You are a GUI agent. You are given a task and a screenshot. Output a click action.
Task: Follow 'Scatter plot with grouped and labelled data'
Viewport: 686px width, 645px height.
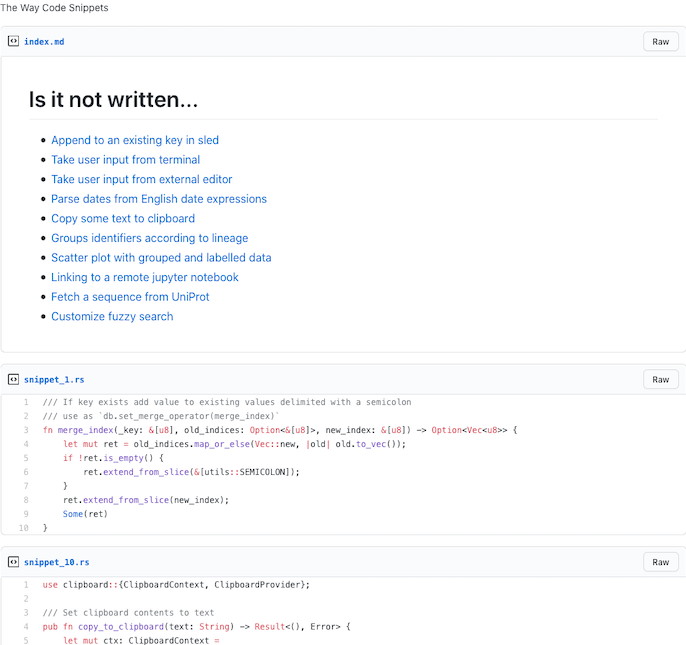click(x=161, y=258)
